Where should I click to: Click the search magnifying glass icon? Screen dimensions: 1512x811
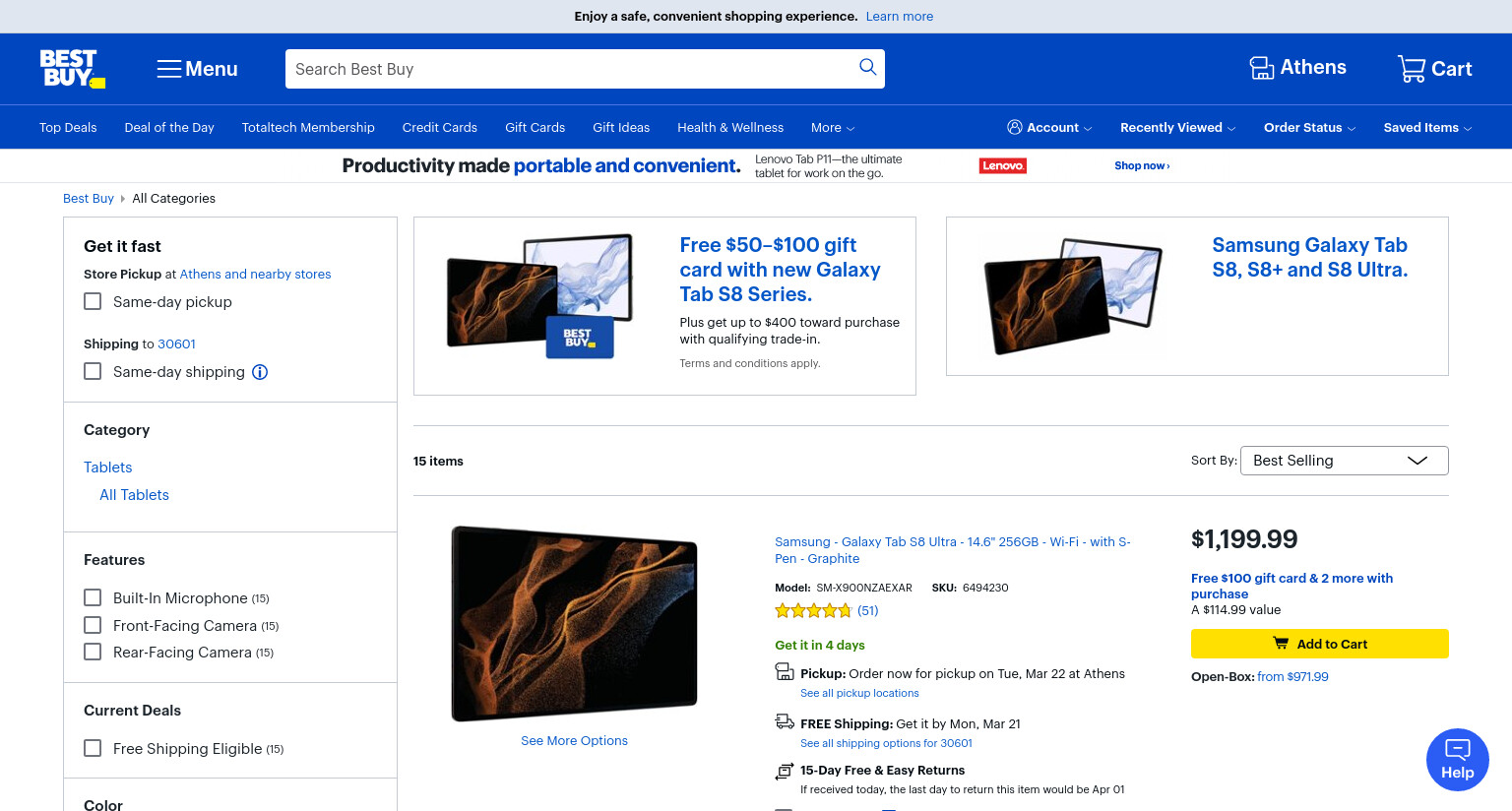[x=867, y=67]
